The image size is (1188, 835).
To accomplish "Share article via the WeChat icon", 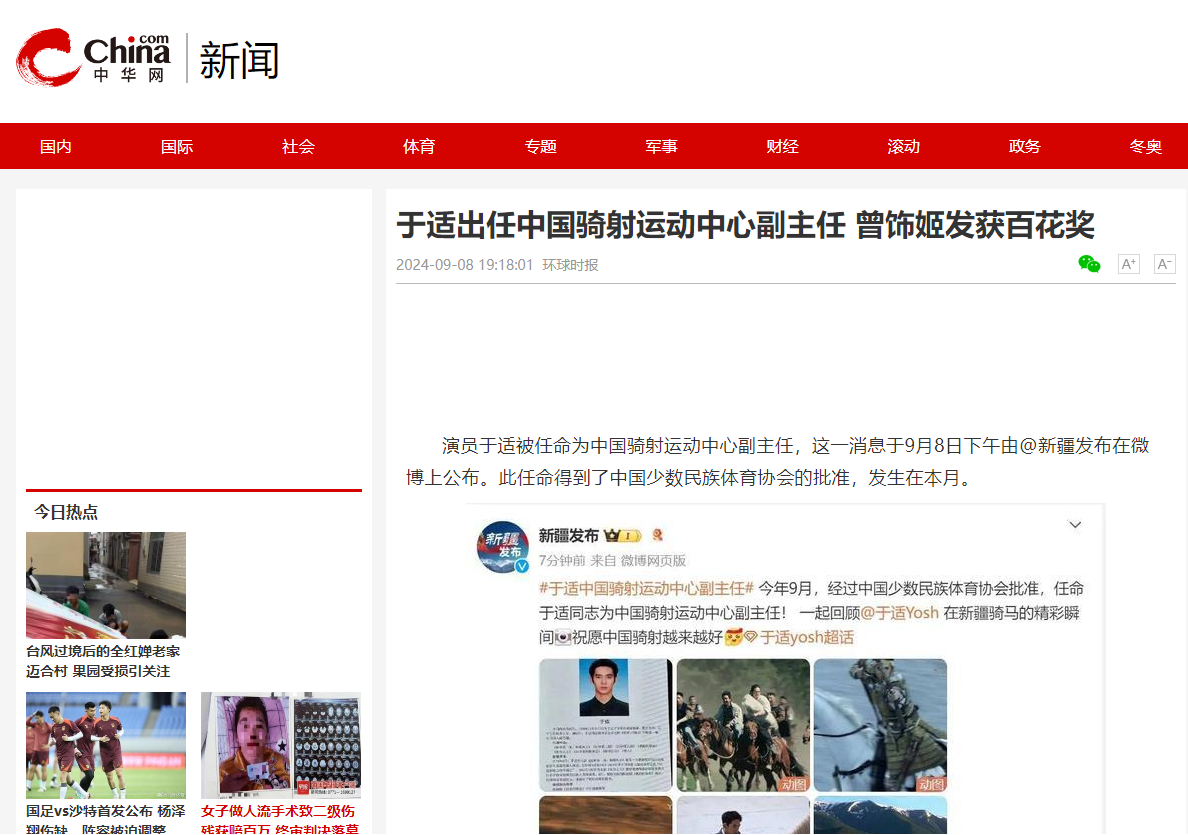I will (1090, 264).
